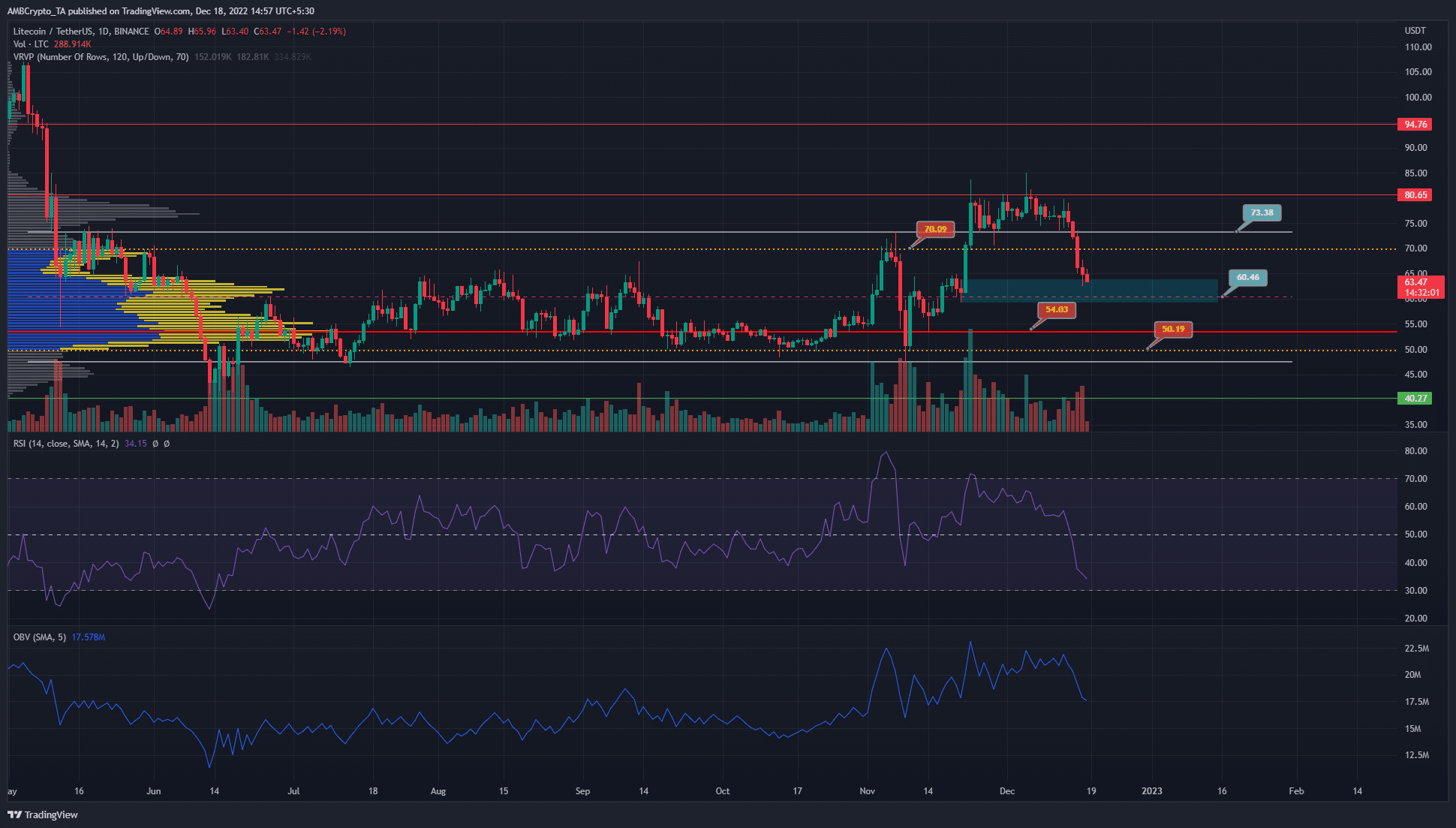Click the RSI indicator legend label

[66, 444]
